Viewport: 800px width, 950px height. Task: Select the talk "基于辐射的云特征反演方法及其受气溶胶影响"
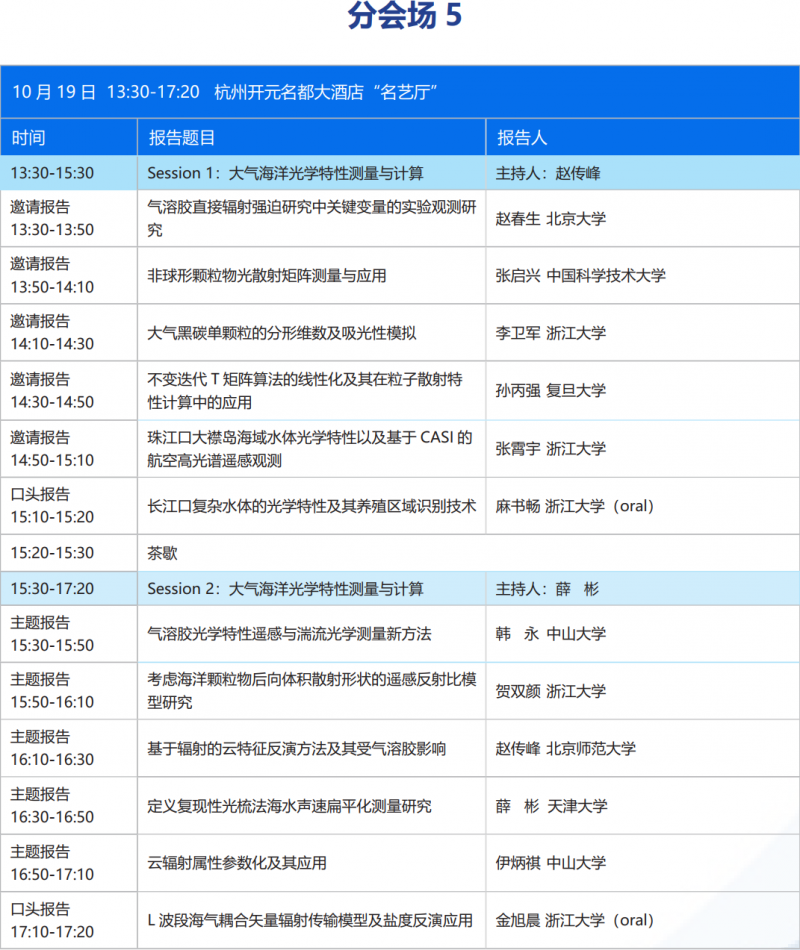click(x=296, y=748)
